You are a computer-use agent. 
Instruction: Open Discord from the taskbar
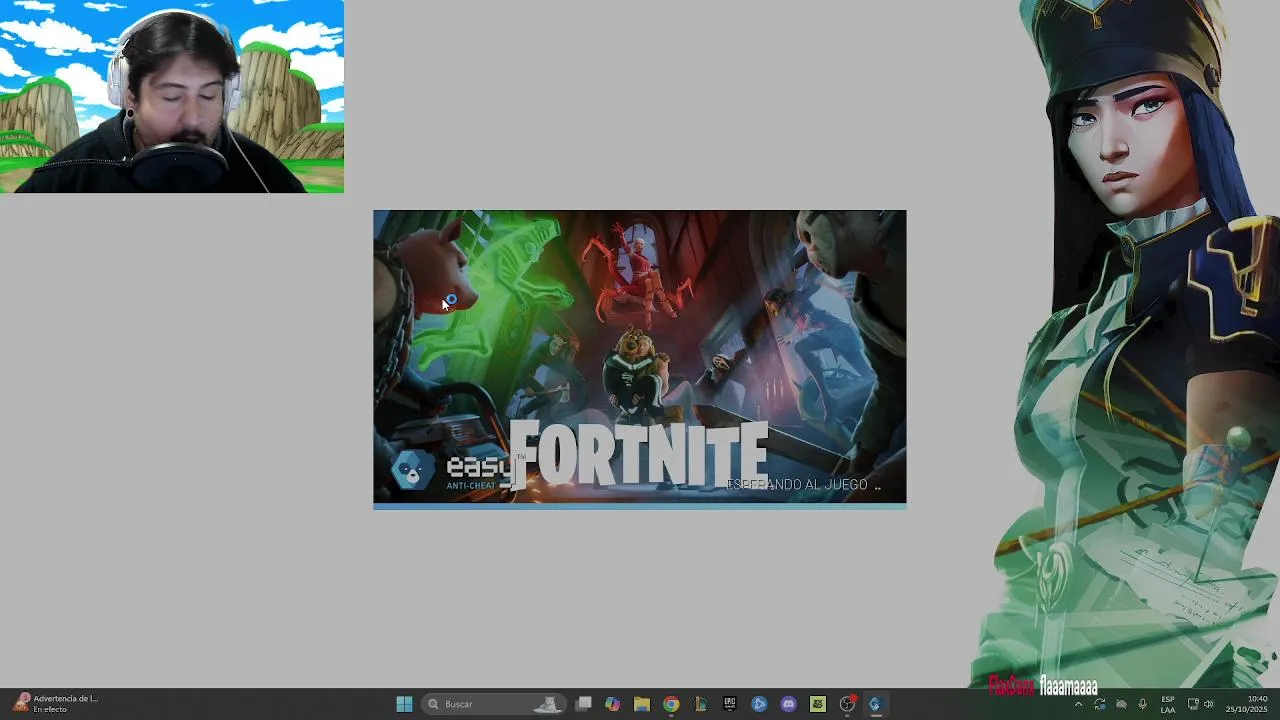788,704
